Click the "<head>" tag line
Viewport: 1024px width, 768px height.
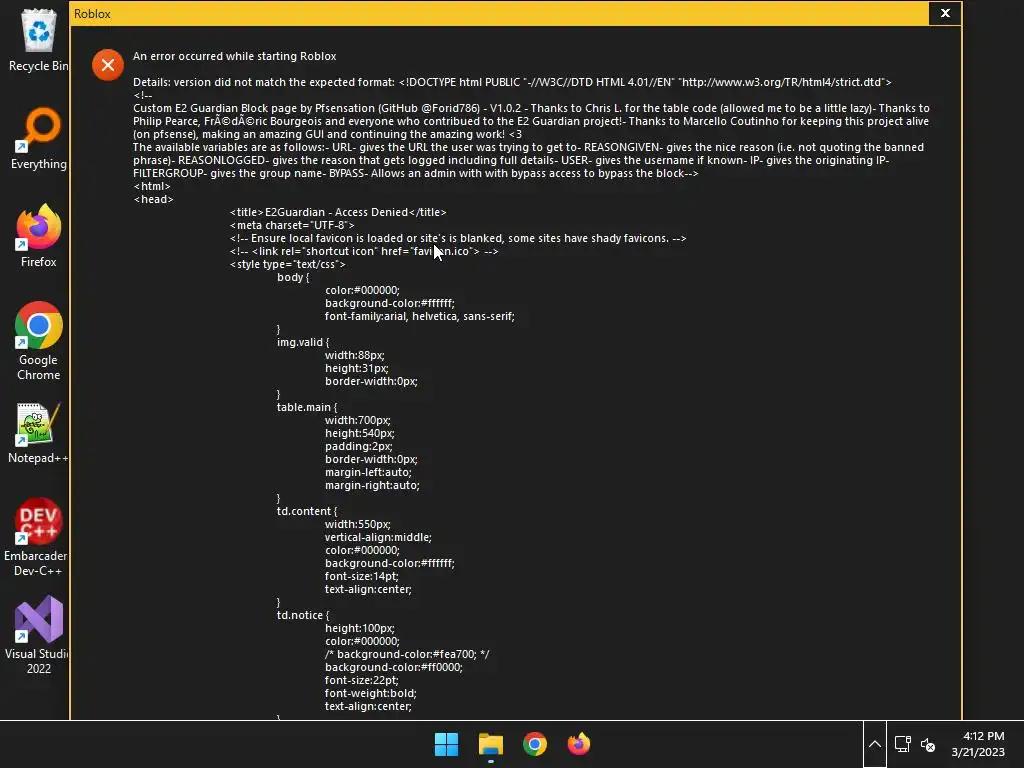(x=153, y=199)
